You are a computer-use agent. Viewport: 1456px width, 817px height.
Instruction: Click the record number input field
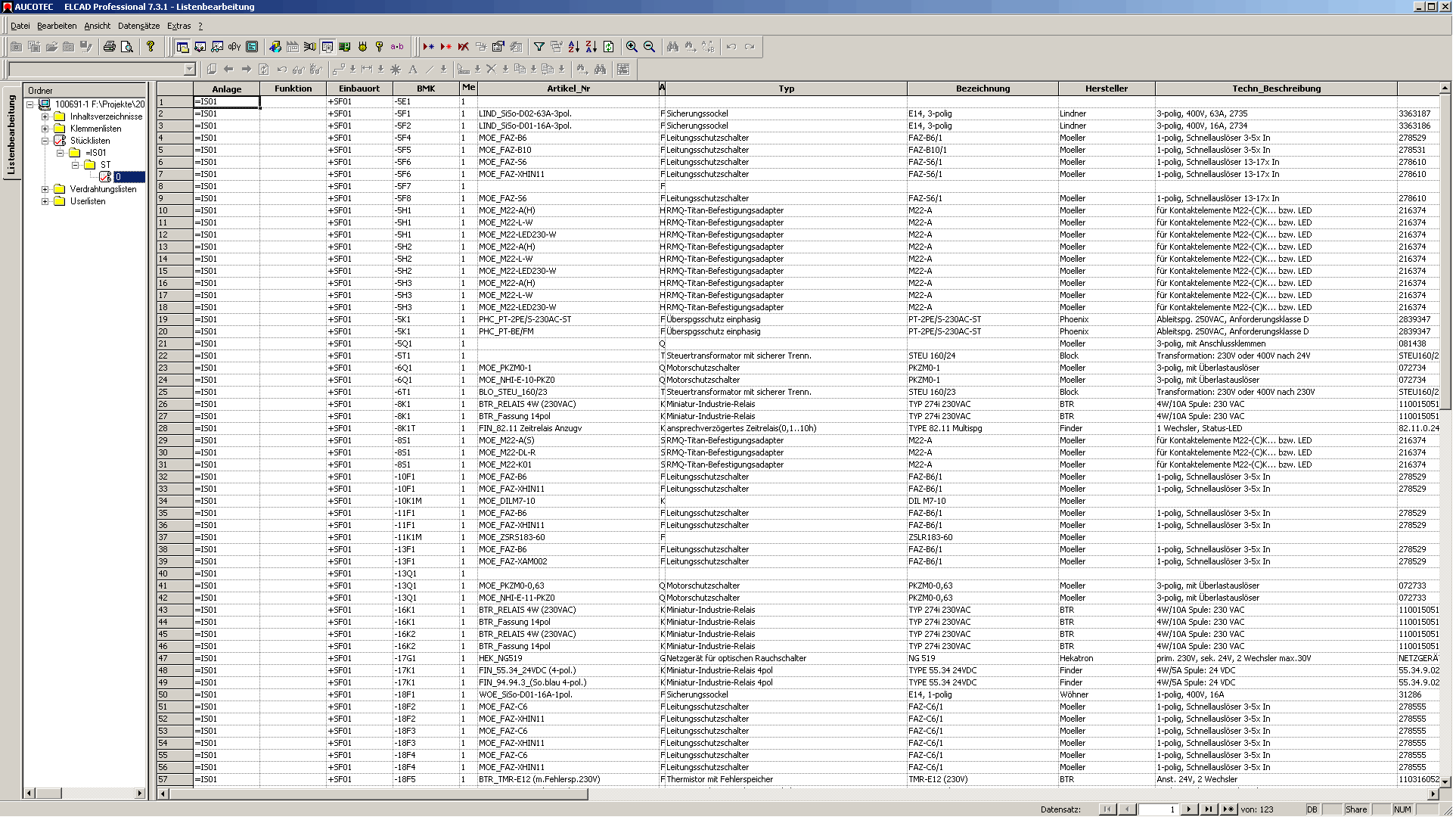coord(1158,809)
